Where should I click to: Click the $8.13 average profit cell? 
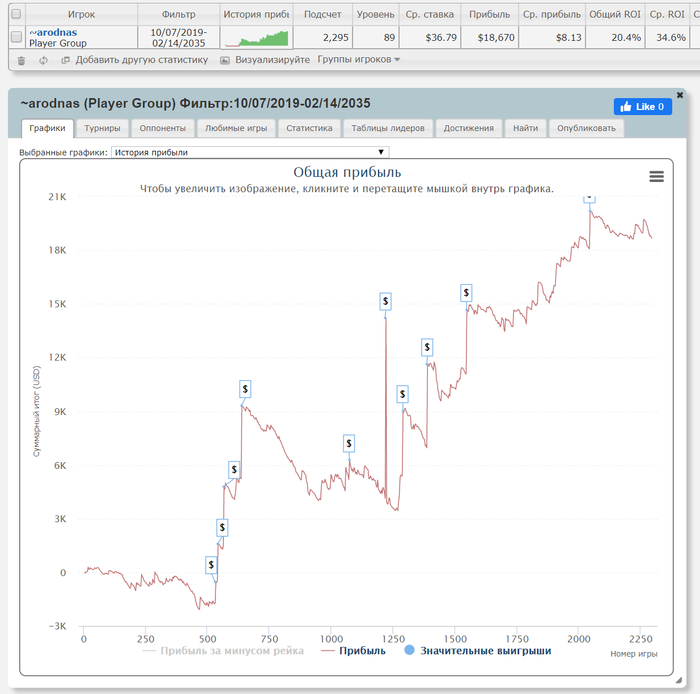(552, 37)
